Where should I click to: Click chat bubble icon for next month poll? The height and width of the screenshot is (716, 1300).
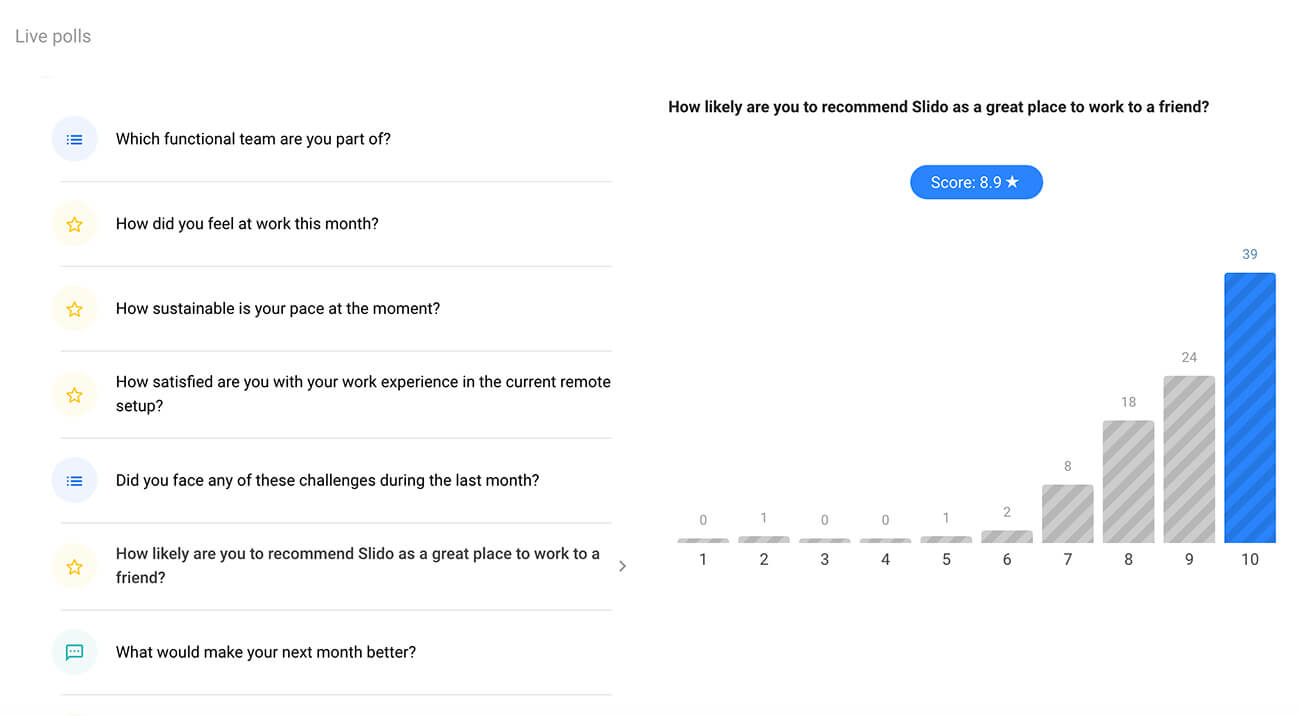click(74, 652)
